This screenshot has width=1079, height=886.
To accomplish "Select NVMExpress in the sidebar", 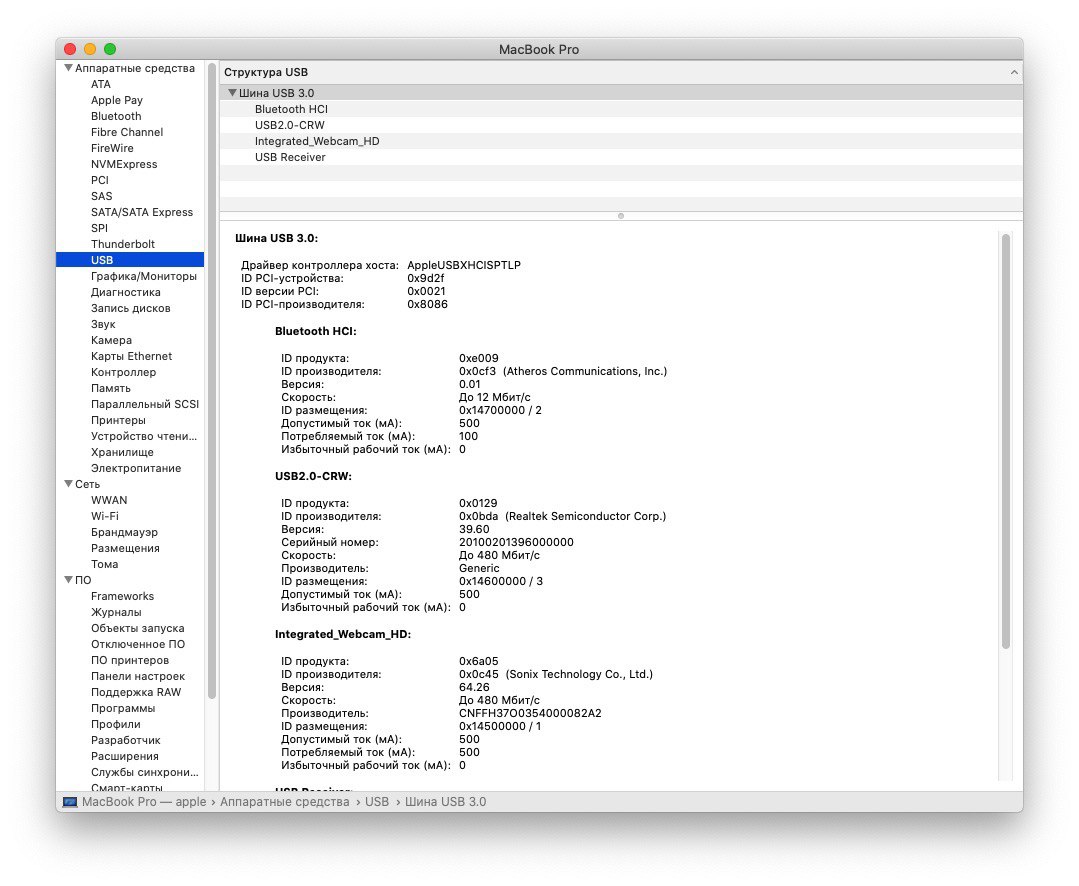I will click(x=124, y=164).
